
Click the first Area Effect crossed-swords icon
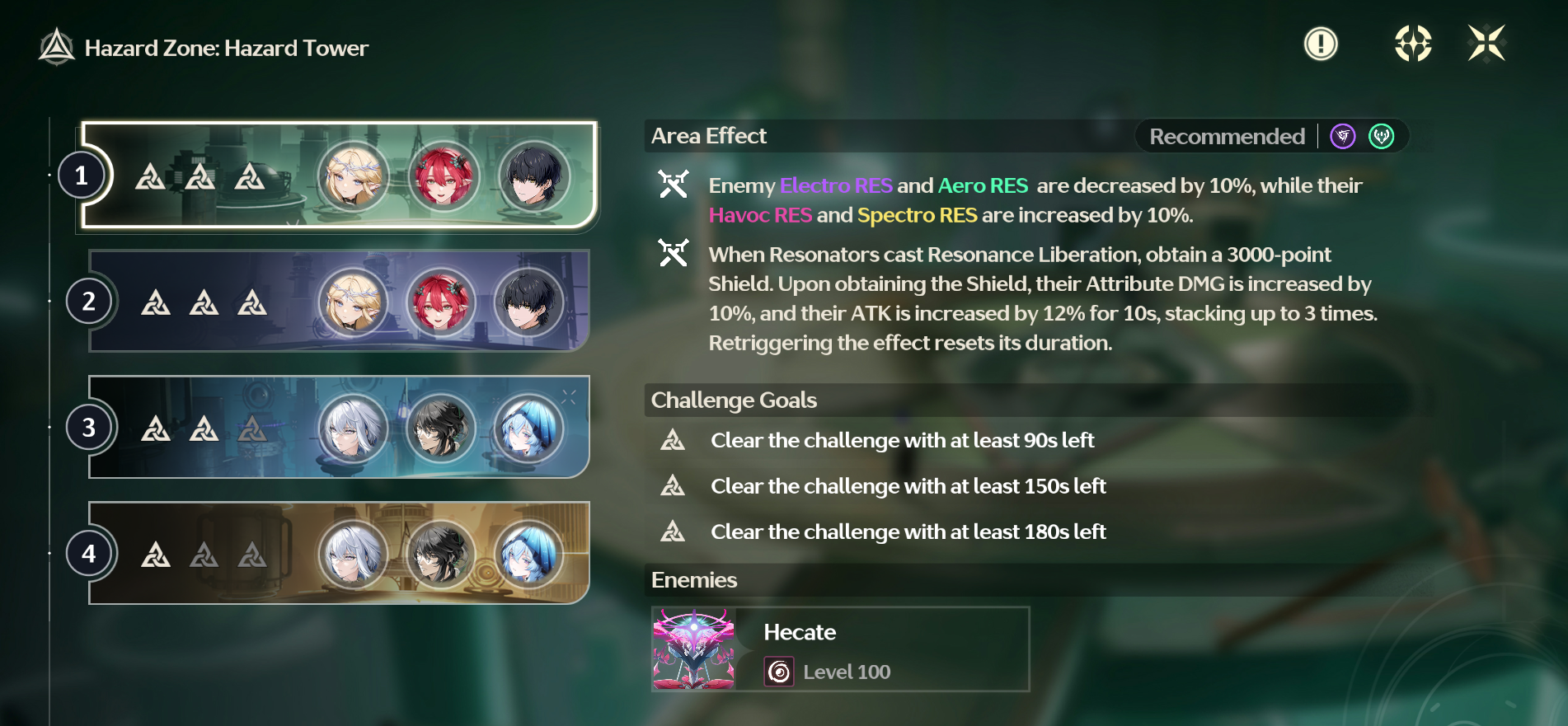click(673, 184)
